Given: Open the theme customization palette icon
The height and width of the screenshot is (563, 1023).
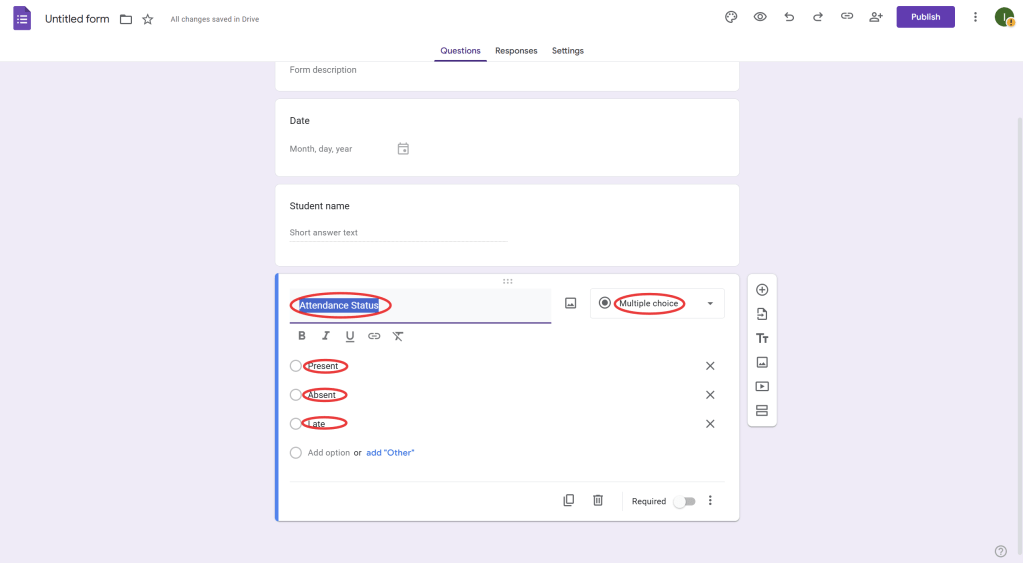Looking at the screenshot, I should [731, 17].
